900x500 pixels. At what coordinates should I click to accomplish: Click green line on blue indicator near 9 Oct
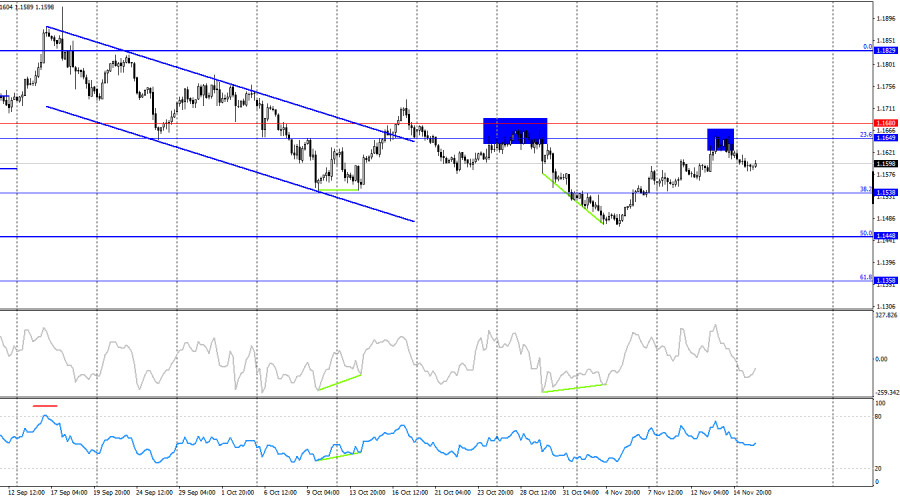[x=338, y=455]
